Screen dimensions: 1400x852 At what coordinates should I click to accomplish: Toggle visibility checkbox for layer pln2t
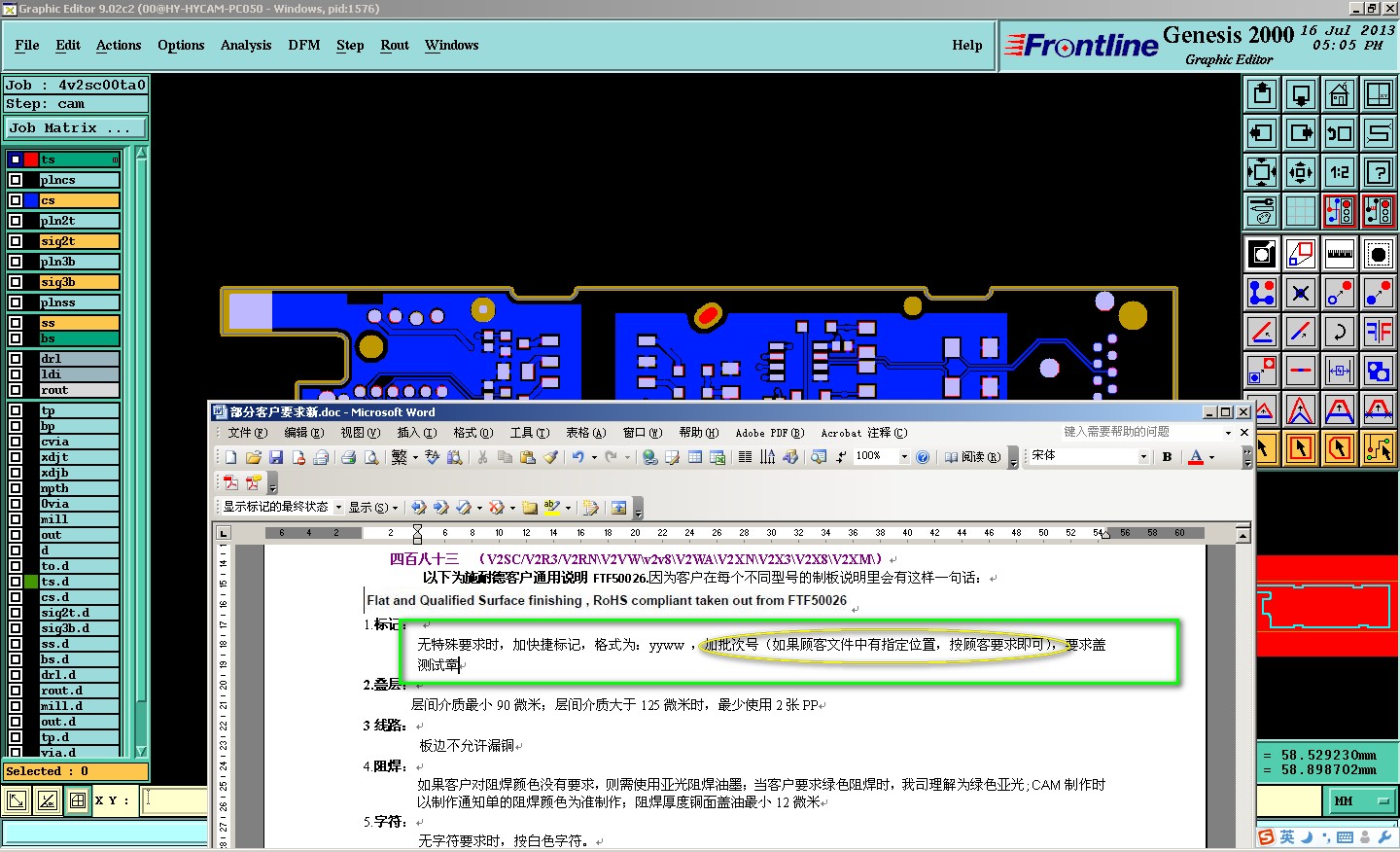tap(16, 221)
